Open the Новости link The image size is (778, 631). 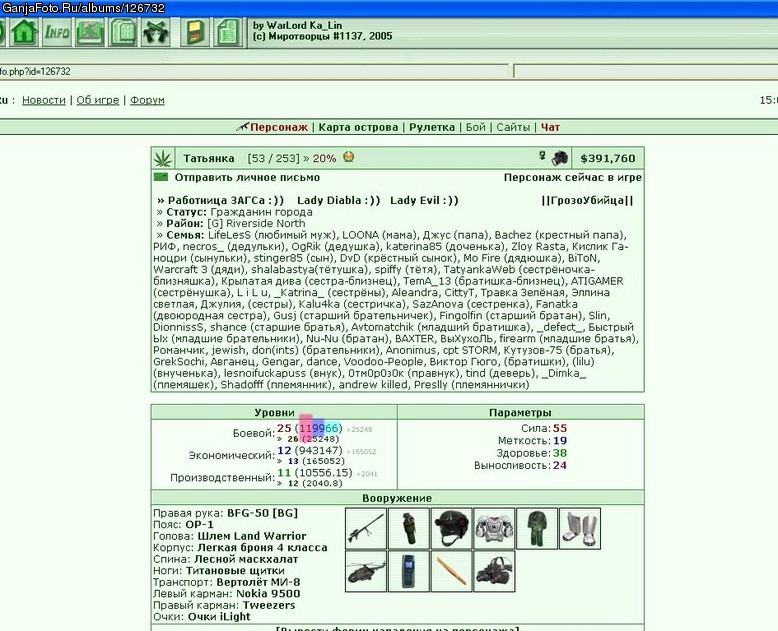(x=44, y=100)
